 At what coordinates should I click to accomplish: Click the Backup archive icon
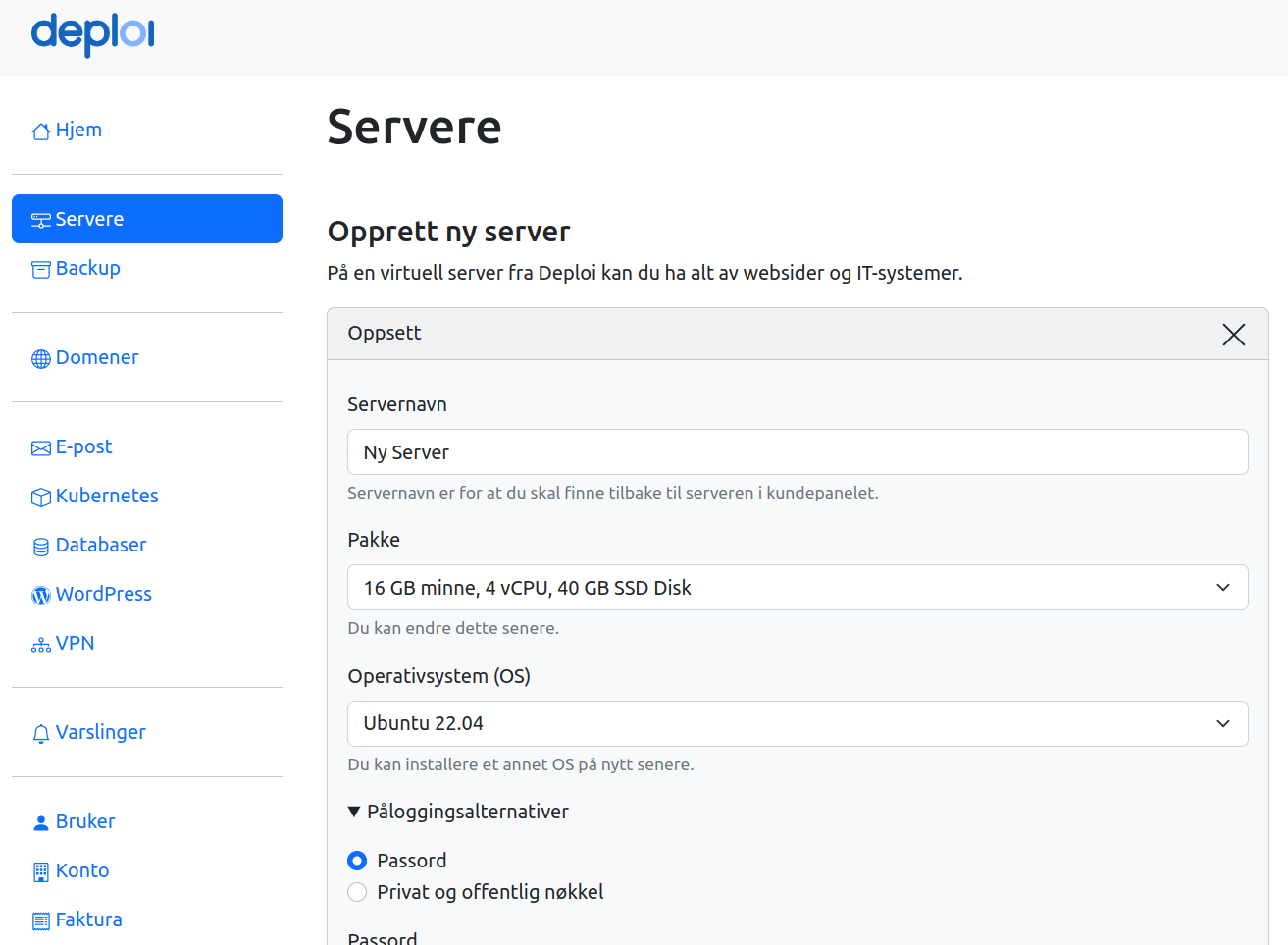40,267
